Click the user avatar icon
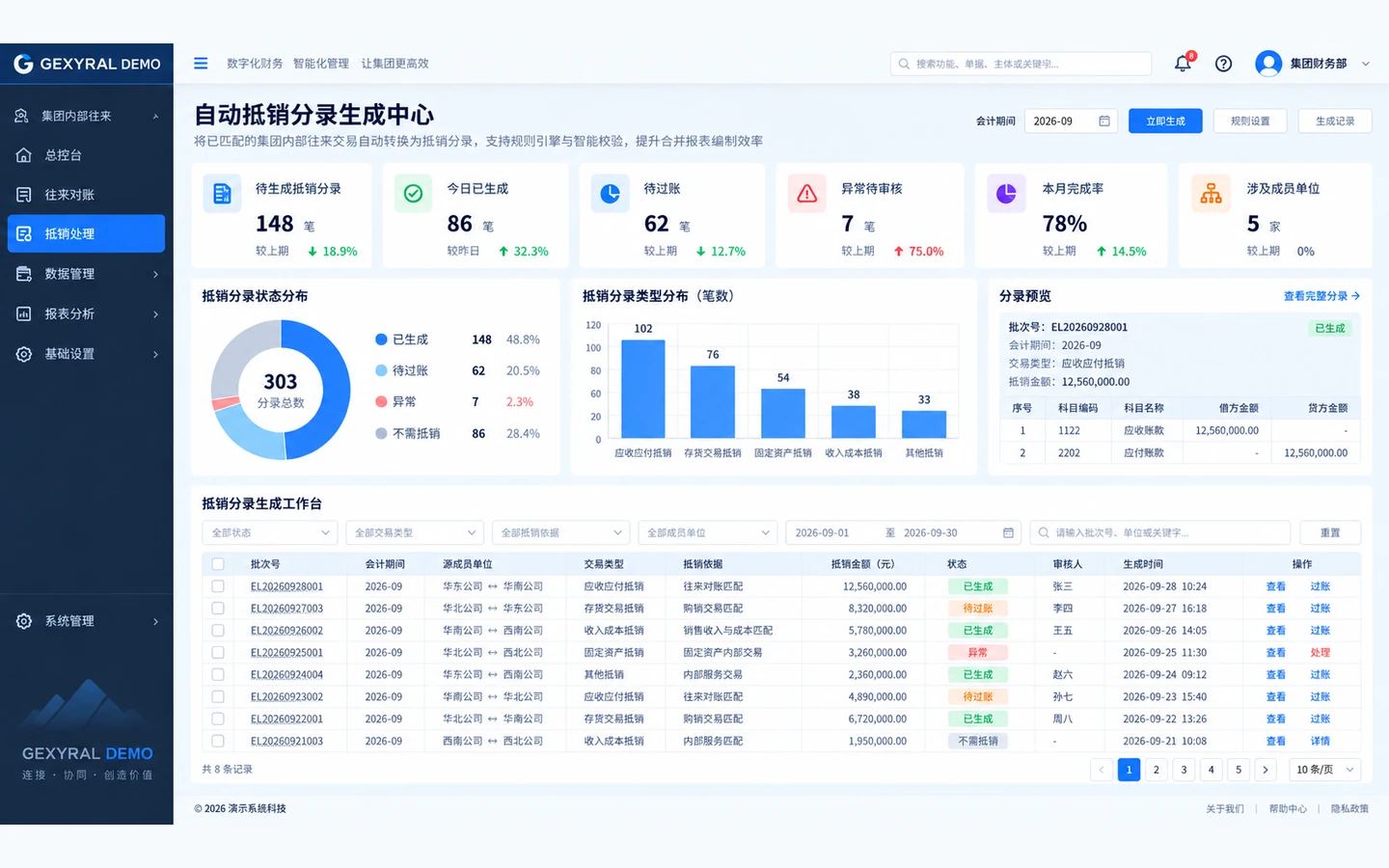 coord(1268,64)
